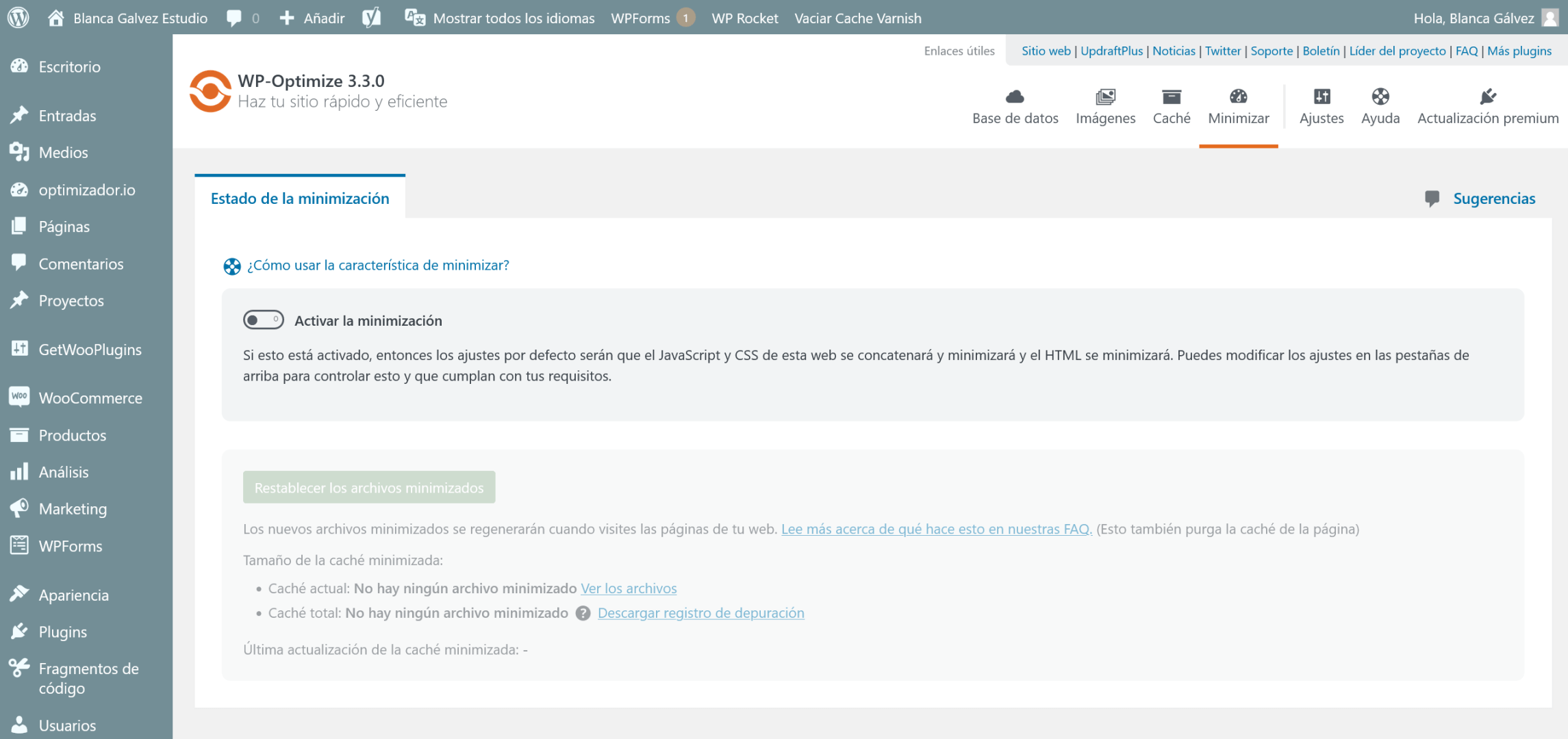Click WooCommerce icon in sidebar
The height and width of the screenshot is (739, 1568).
[x=19, y=397]
